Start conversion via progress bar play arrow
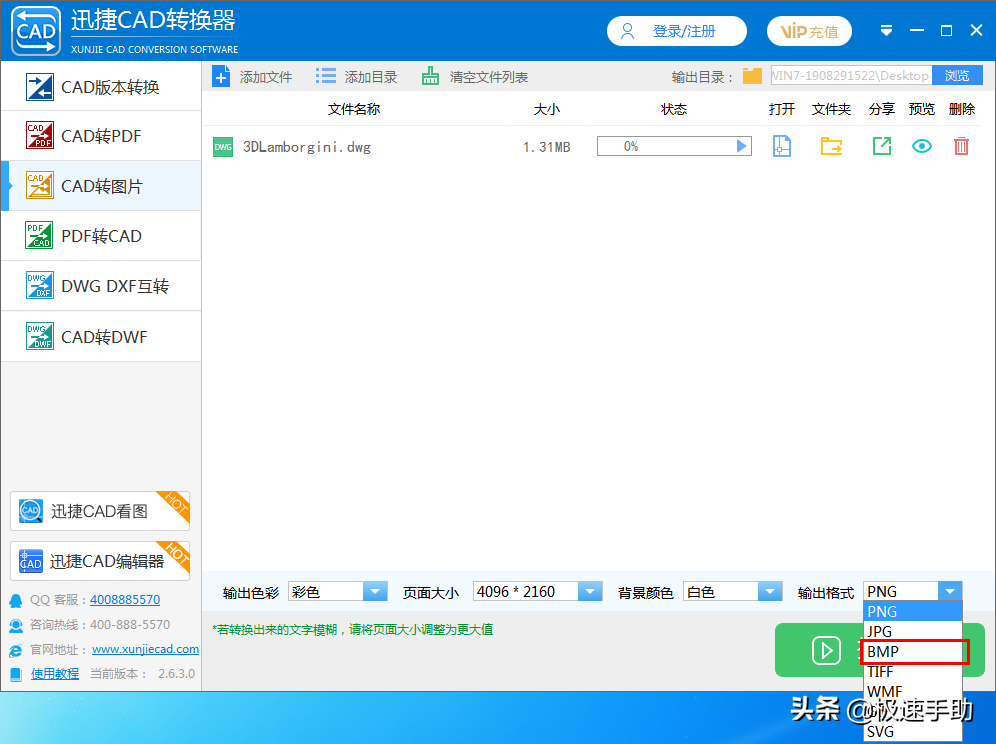996x744 pixels. [741, 146]
